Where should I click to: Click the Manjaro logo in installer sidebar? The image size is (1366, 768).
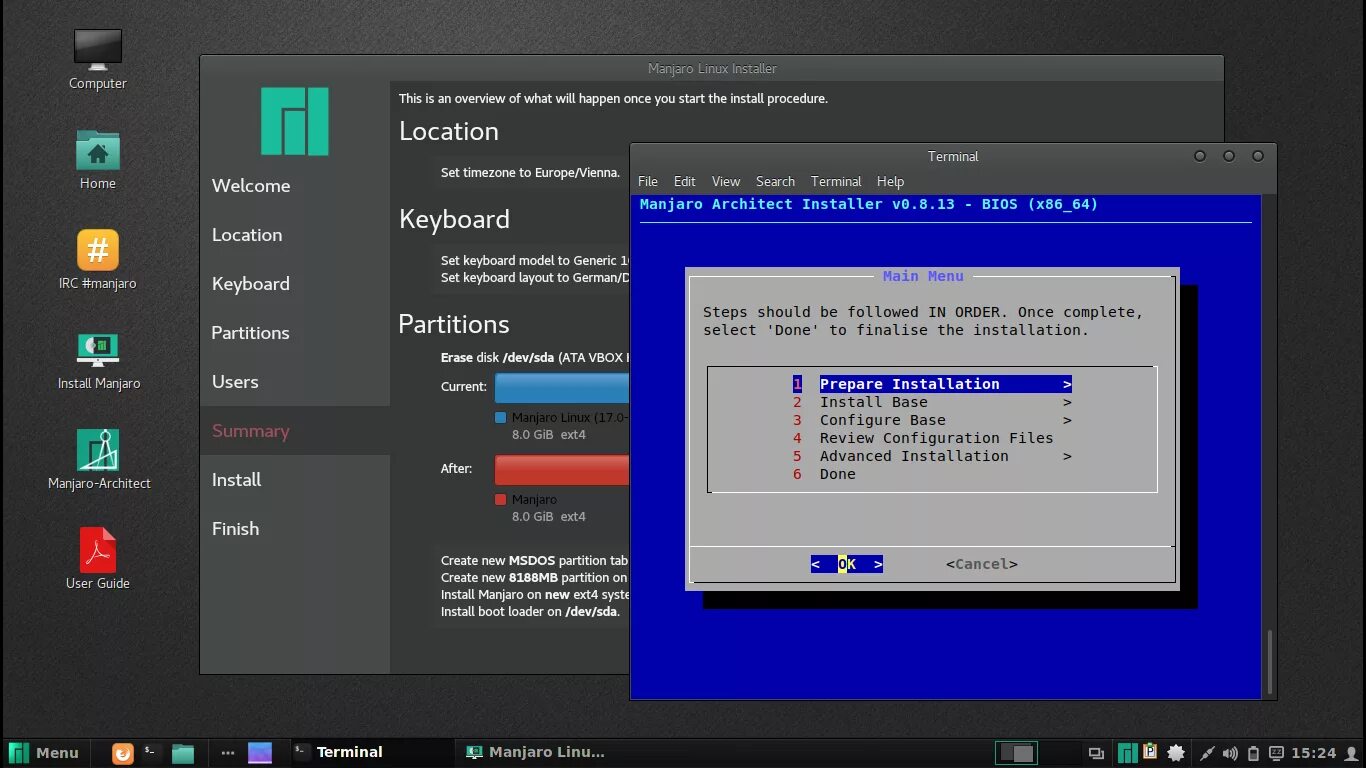point(295,121)
